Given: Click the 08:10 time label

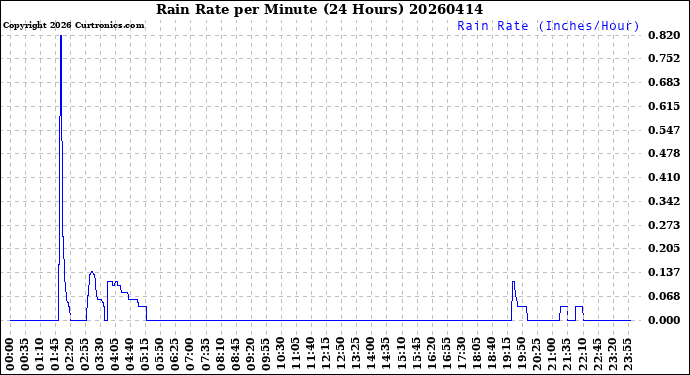Looking at the screenshot, I should (221, 355).
